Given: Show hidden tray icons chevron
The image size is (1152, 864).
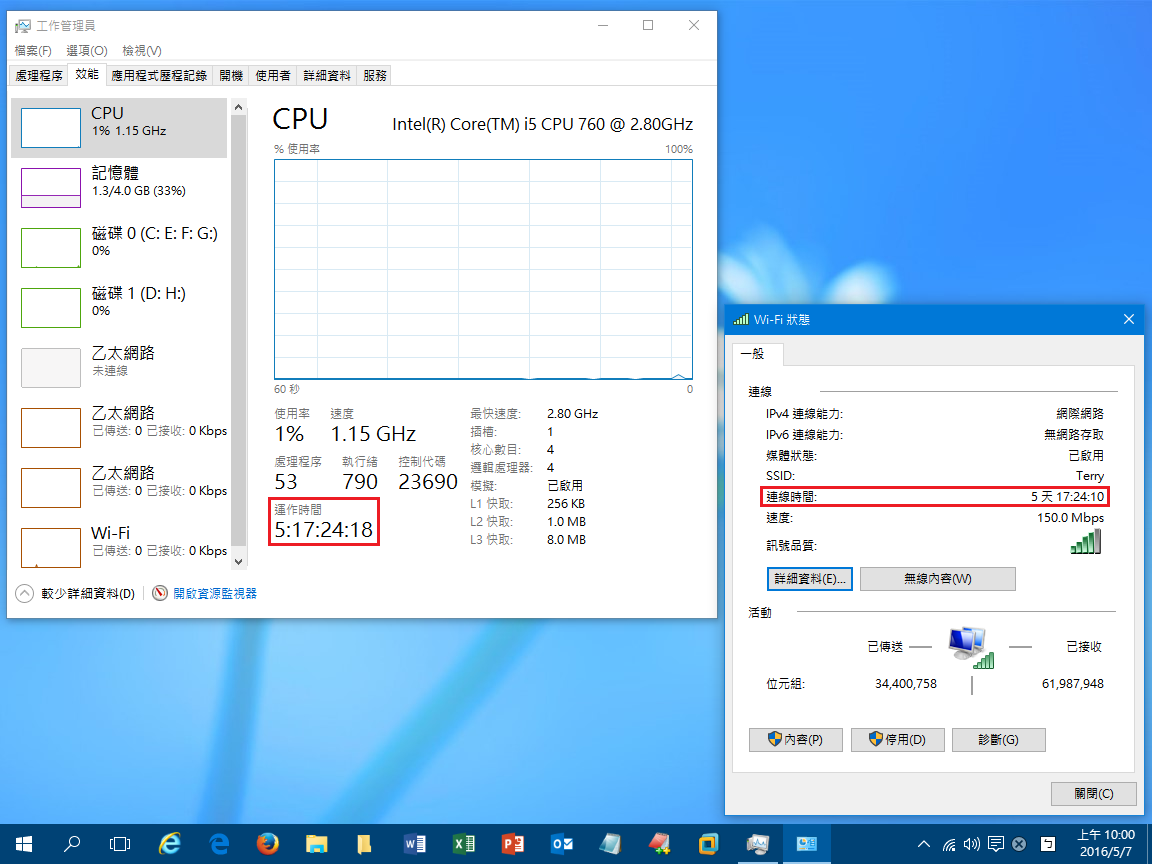Looking at the screenshot, I should pos(924,844).
